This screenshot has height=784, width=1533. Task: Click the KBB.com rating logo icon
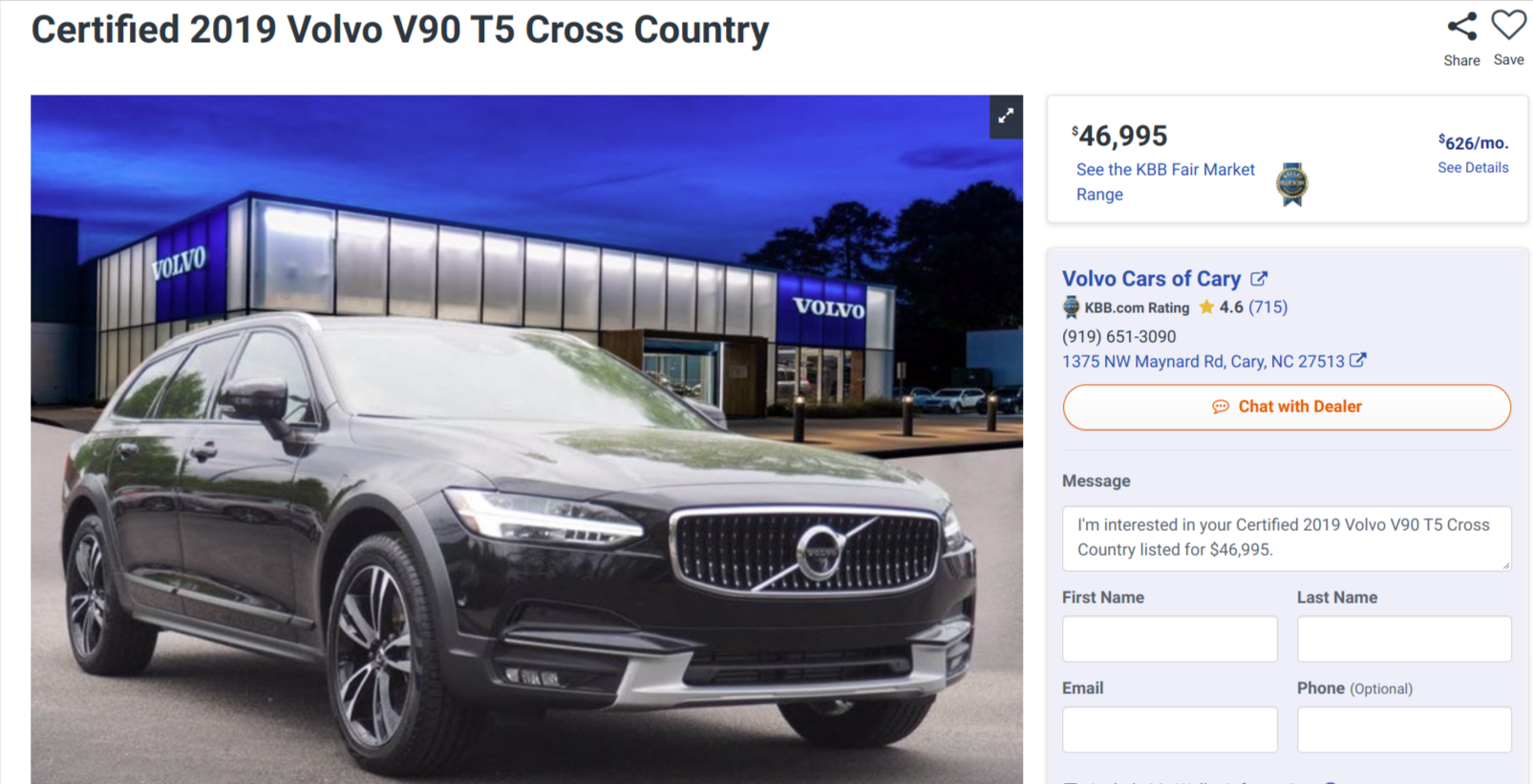[x=1071, y=307]
